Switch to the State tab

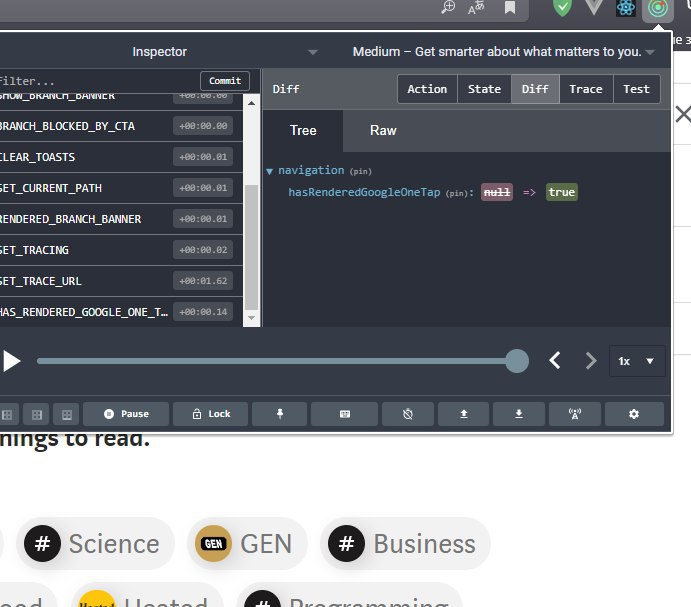click(484, 89)
